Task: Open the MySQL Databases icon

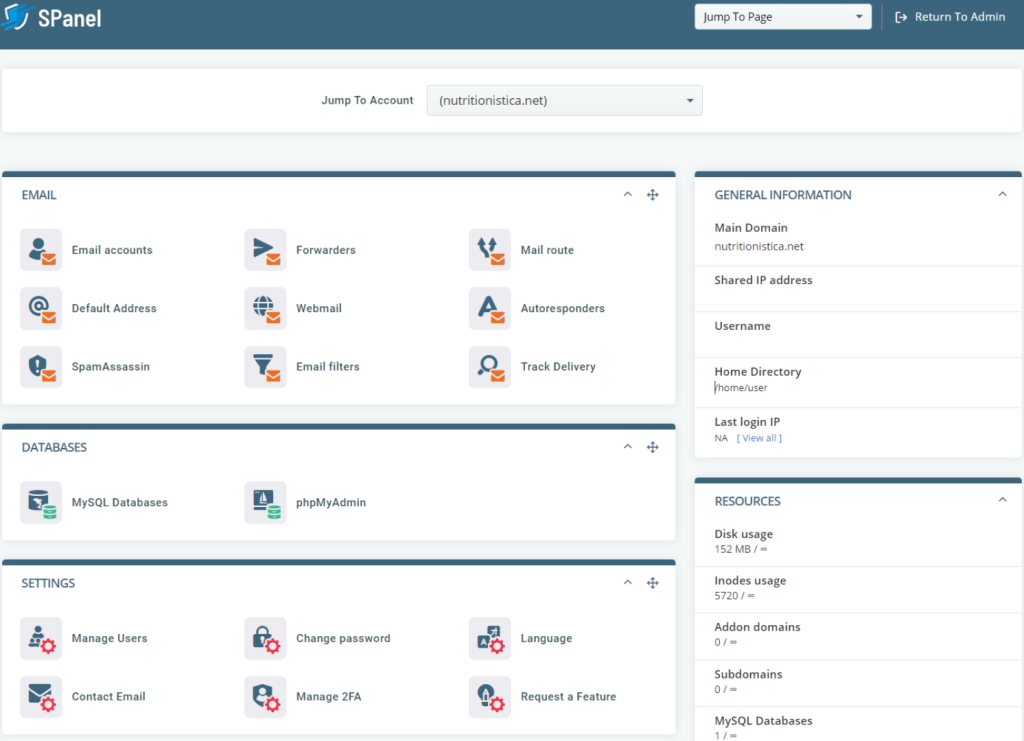Action: [41, 502]
